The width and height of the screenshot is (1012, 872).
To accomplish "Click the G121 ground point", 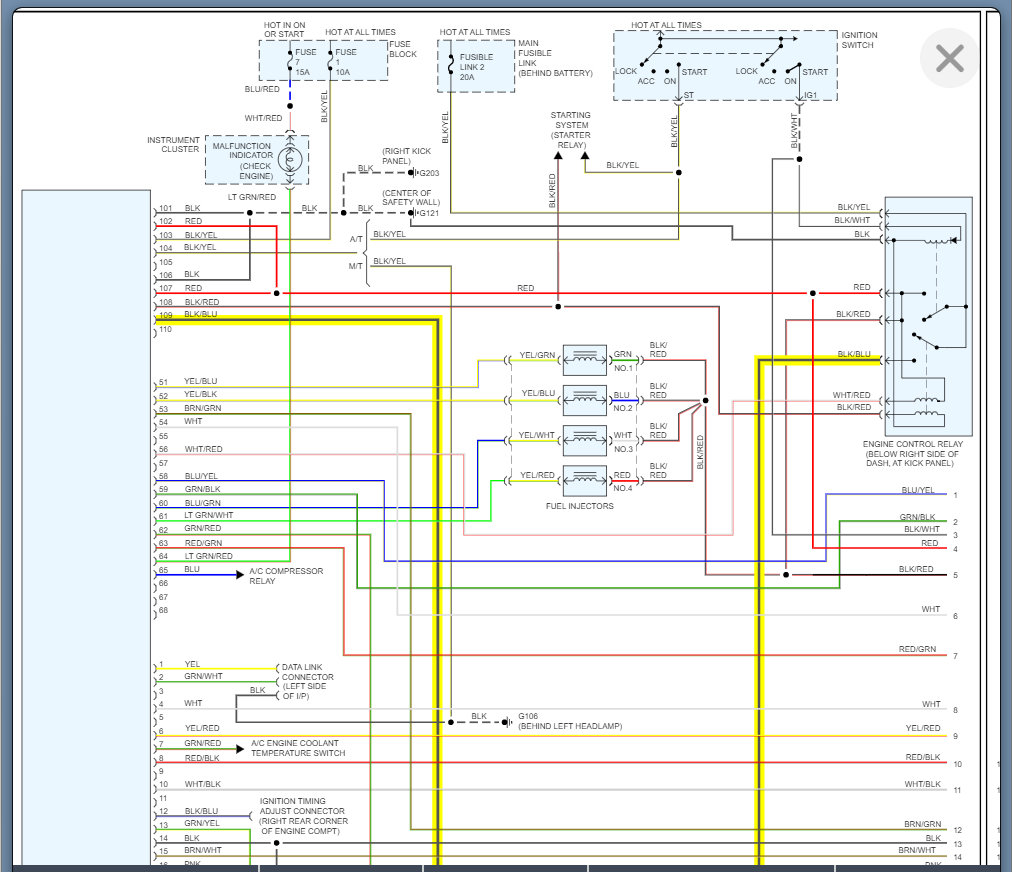I will [413, 212].
